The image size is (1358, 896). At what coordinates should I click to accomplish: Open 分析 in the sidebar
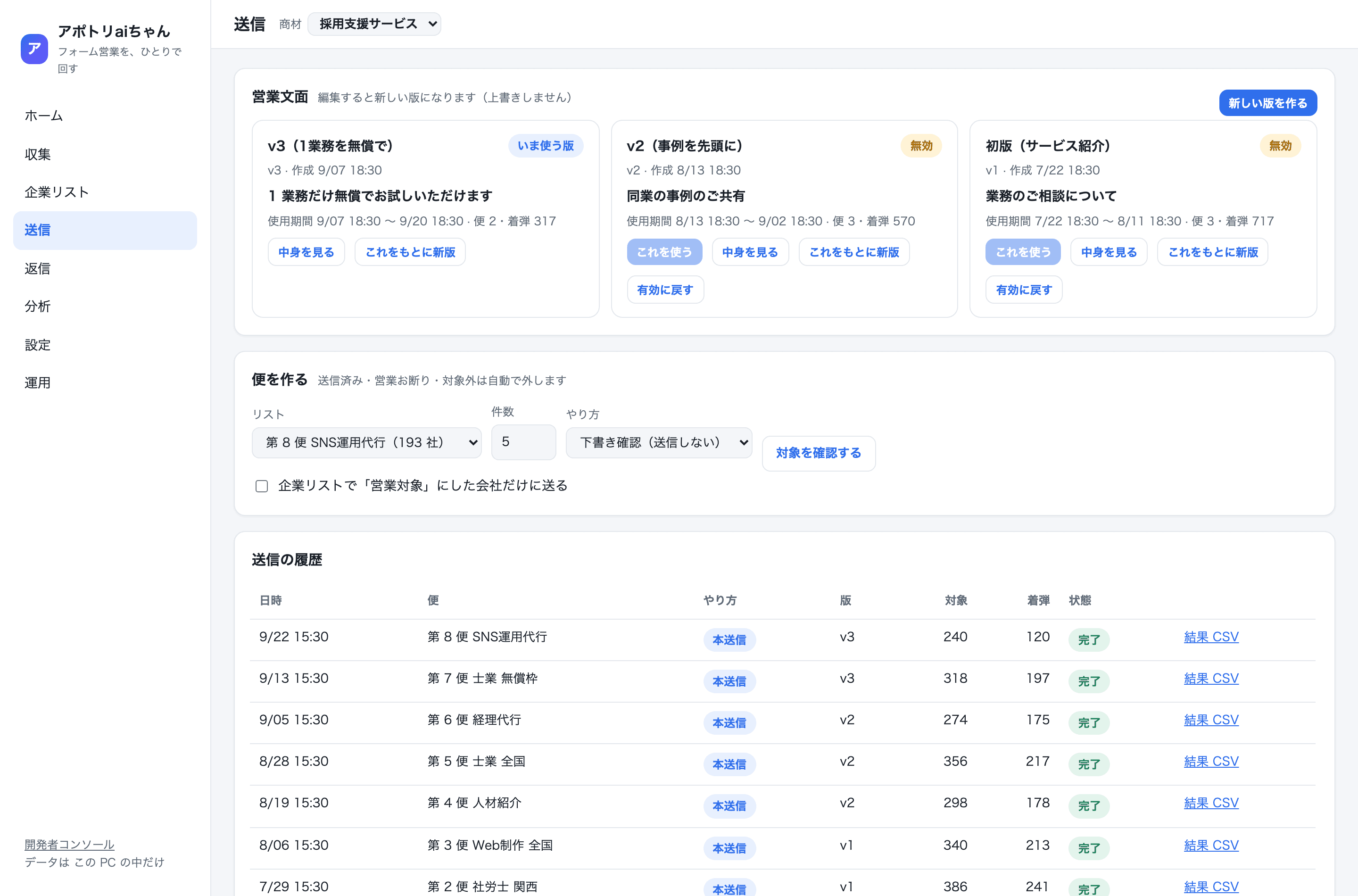click(105, 306)
